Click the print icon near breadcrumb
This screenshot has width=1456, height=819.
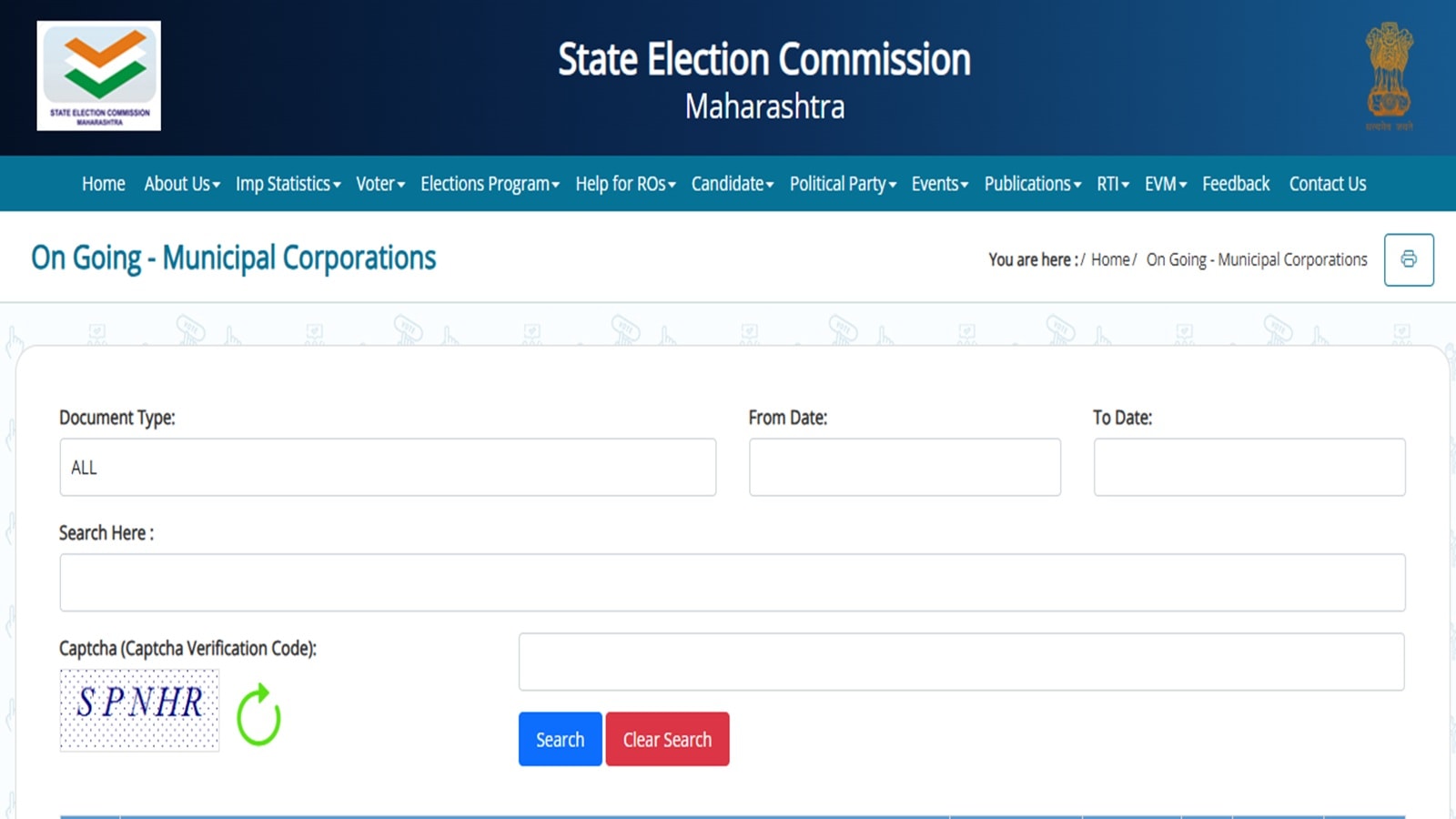[1409, 259]
